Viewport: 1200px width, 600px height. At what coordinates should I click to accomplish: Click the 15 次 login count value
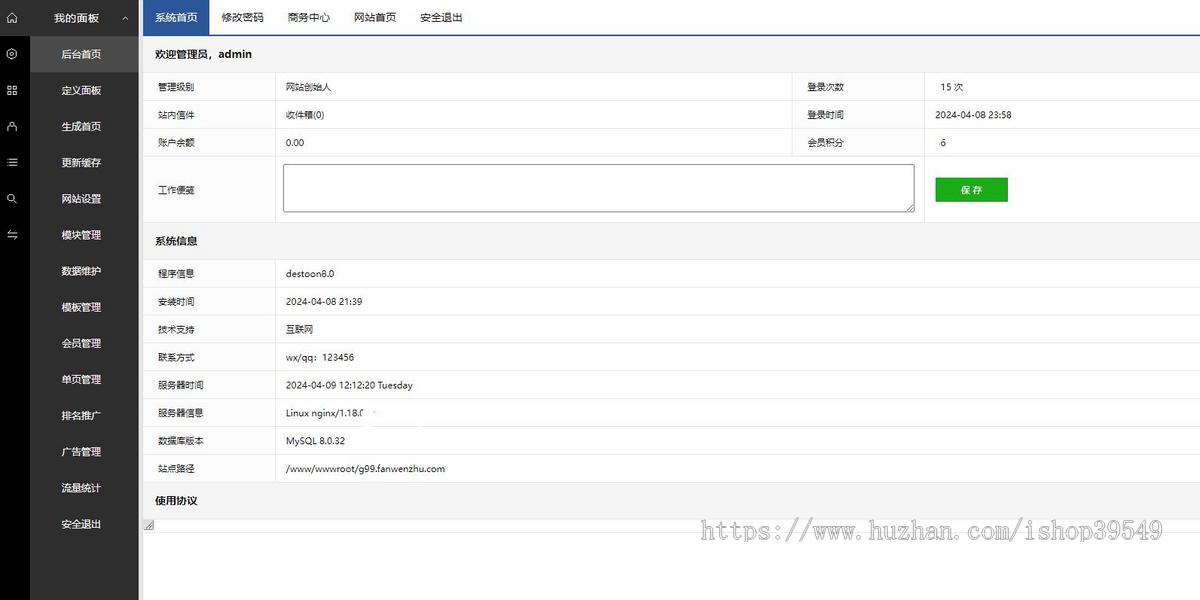[951, 87]
